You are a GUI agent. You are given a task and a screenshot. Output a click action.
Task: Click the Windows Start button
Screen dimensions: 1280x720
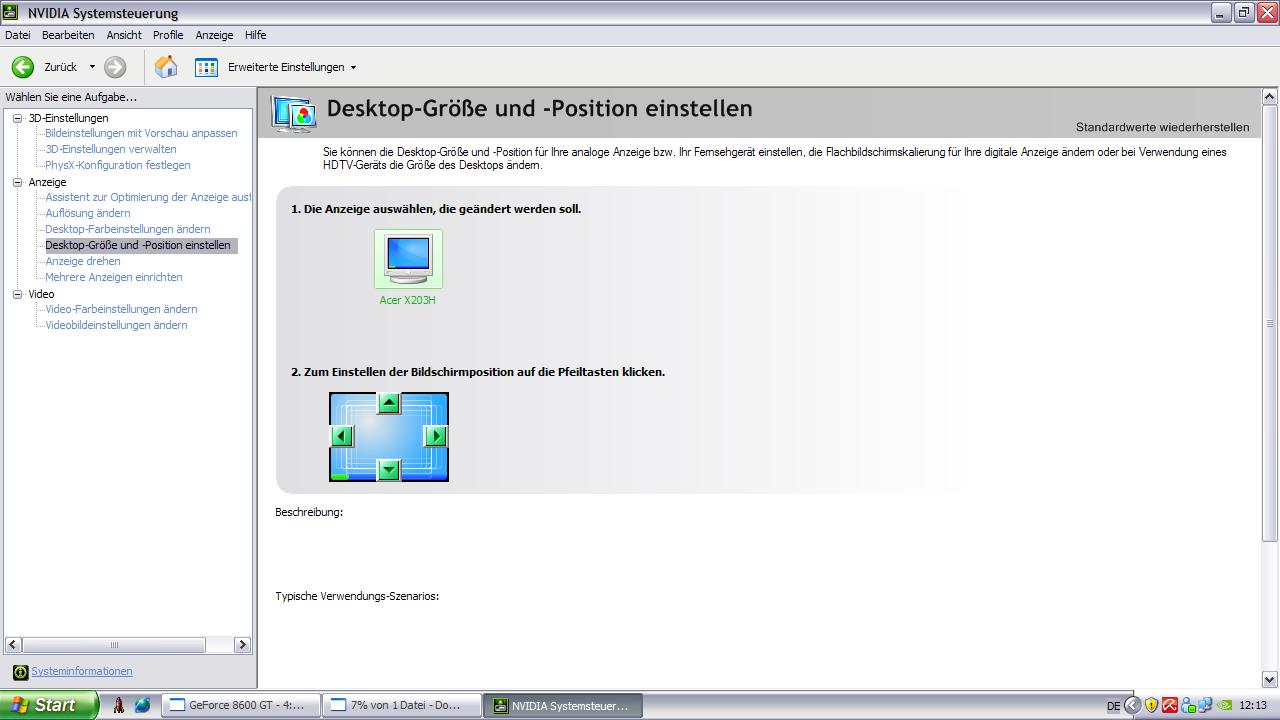(x=49, y=705)
